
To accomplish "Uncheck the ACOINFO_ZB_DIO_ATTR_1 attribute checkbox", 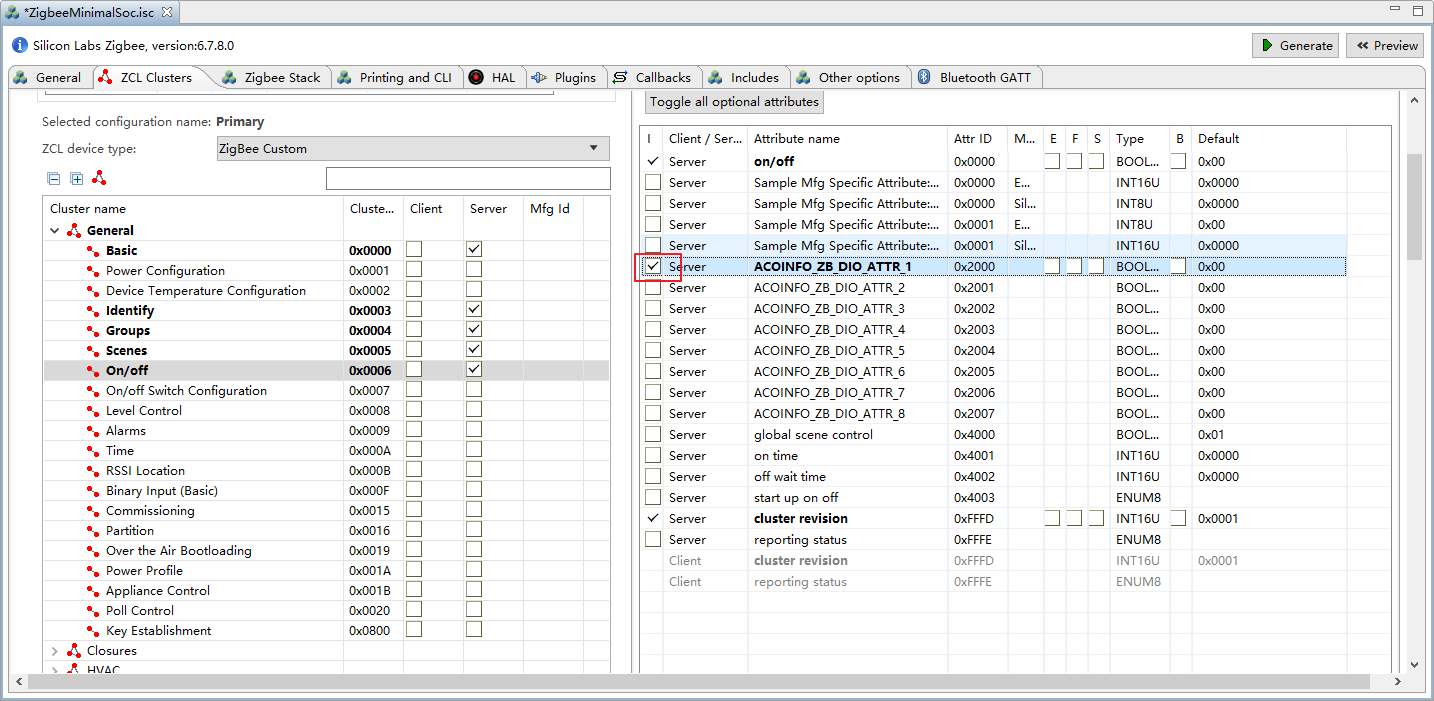I will click(x=653, y=267).
